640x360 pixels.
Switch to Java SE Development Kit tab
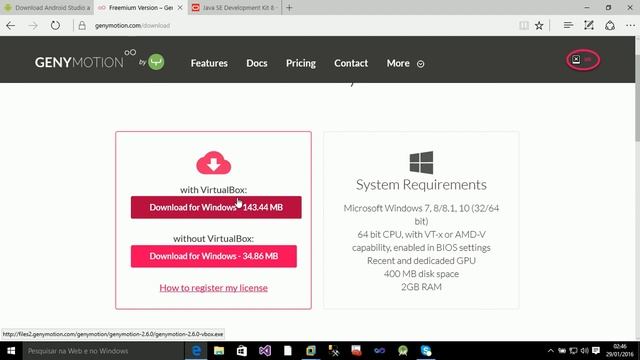(x=235, y=7)
